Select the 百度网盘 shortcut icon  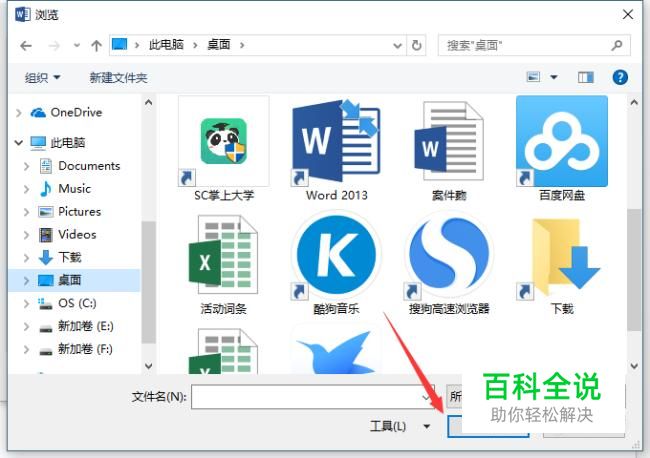(562, 141)
